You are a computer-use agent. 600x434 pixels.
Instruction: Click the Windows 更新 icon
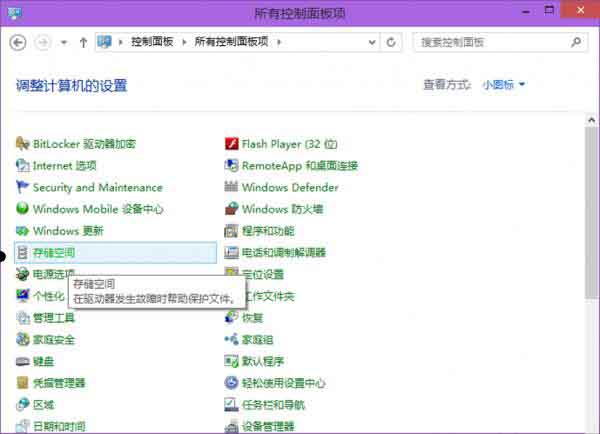coord(23,231)
